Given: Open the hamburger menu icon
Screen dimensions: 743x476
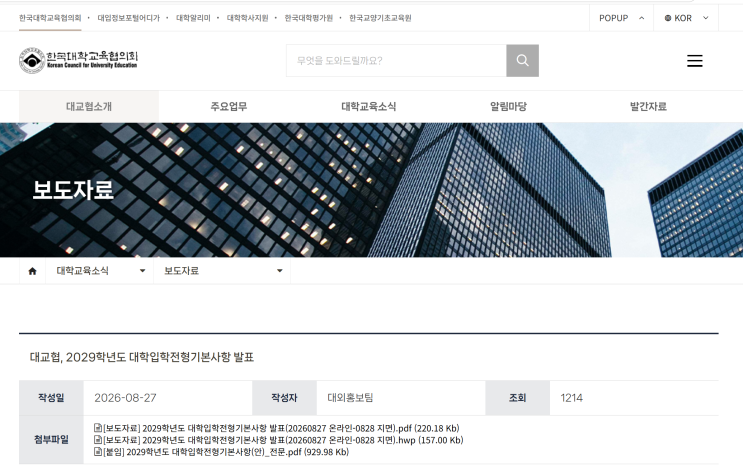Looking at the screenshot, I should [695, 61].
